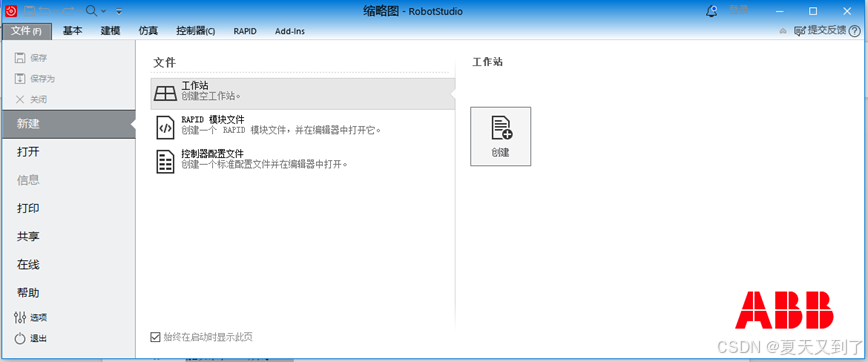Click the 控制器配置文件 document icon
Screen dimensions: 868x362
point(165,161)
